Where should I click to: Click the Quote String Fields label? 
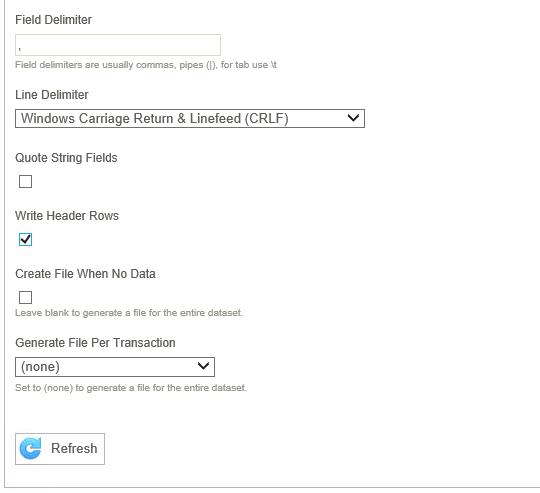coord(66,158)
